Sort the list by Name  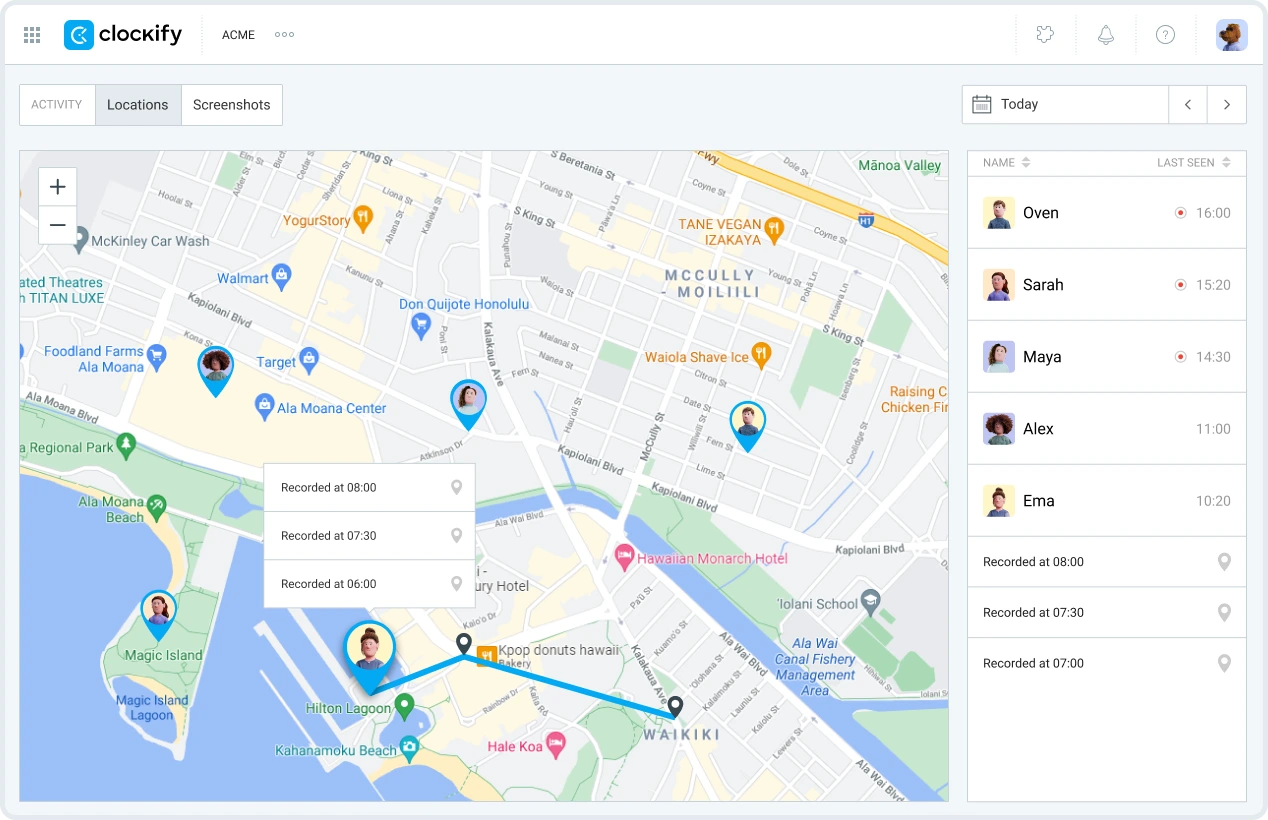(x=1006, y=163)
